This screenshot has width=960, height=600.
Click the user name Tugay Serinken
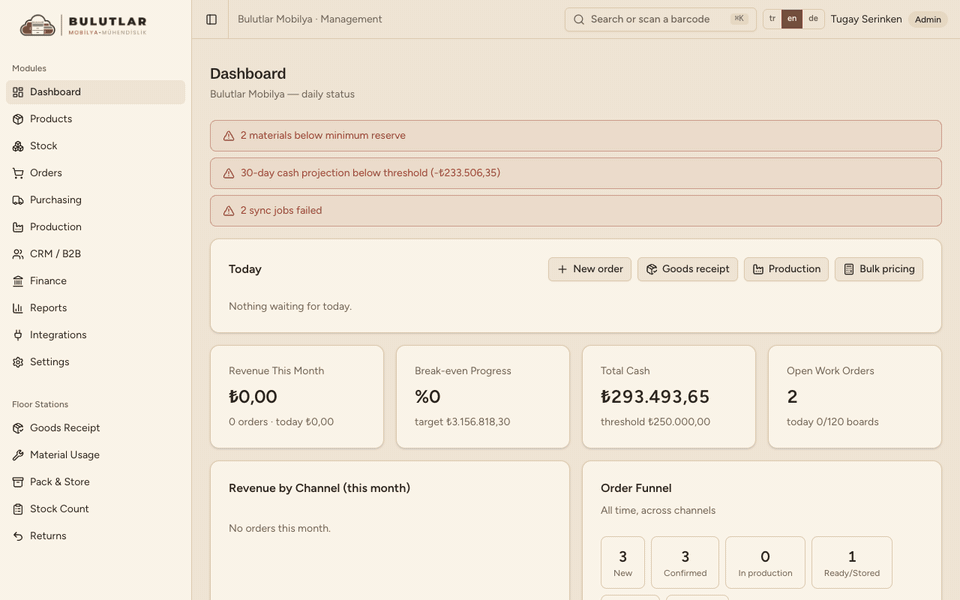point(866,20)
